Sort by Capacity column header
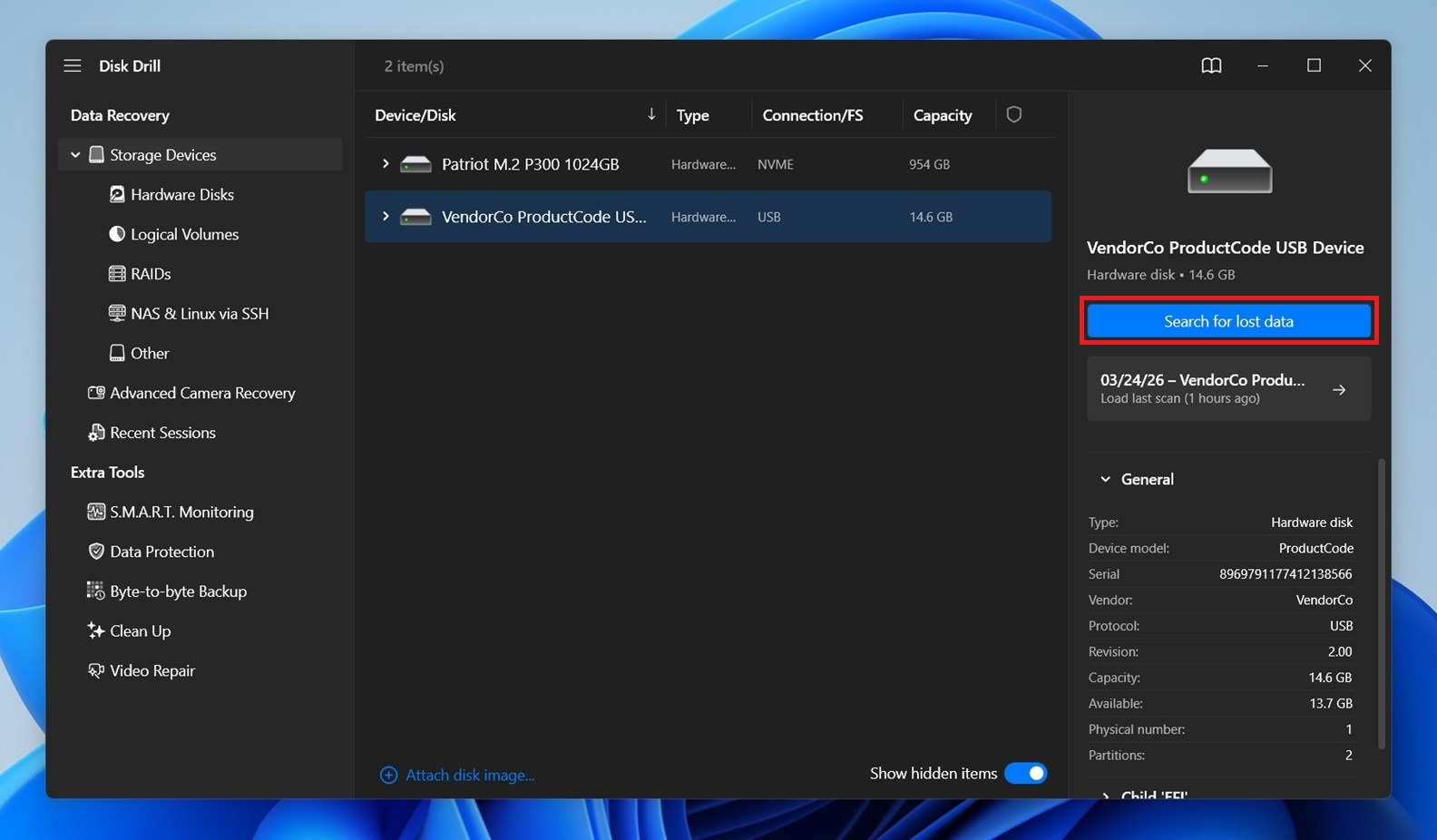The height and width of the screenshot is (840, 1437). (942, 115)
